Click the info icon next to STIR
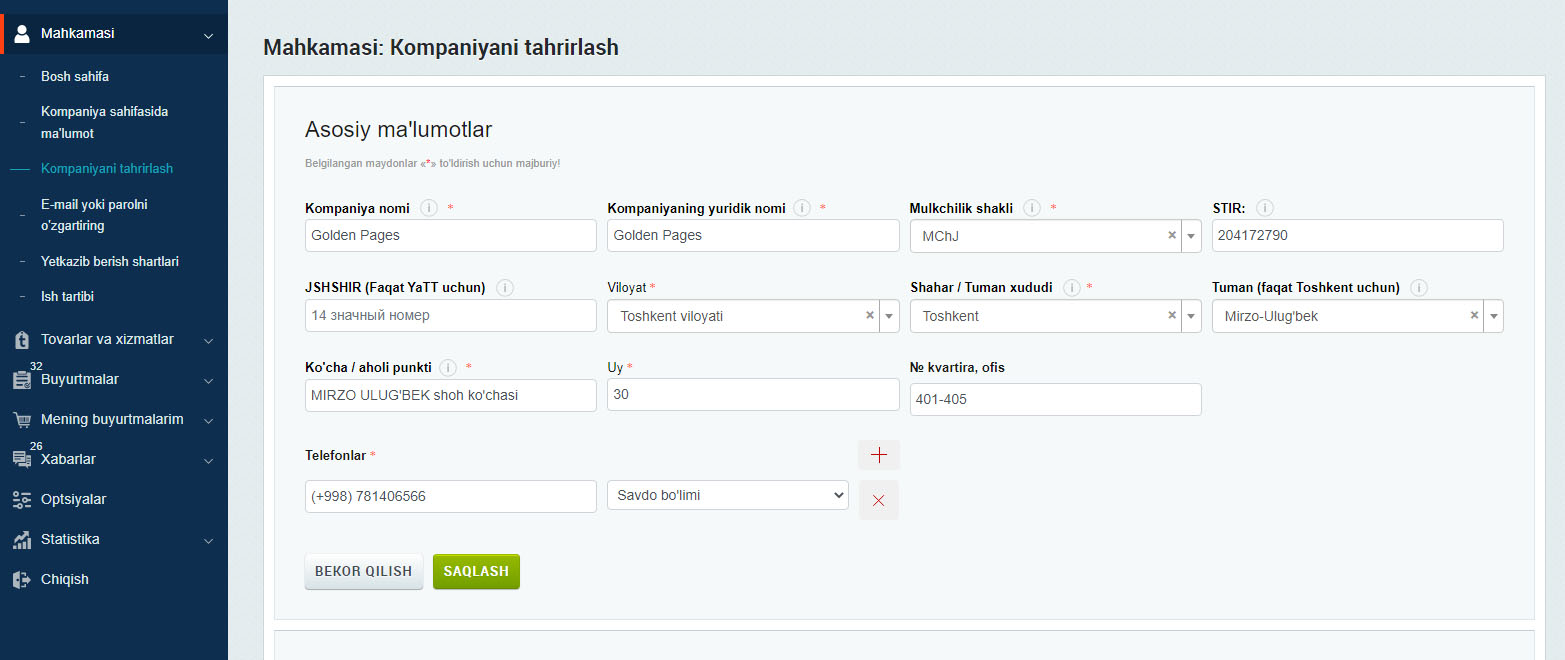This screenshot has width=1565, height=660. pyautogui.click(x=1264, y=208)
